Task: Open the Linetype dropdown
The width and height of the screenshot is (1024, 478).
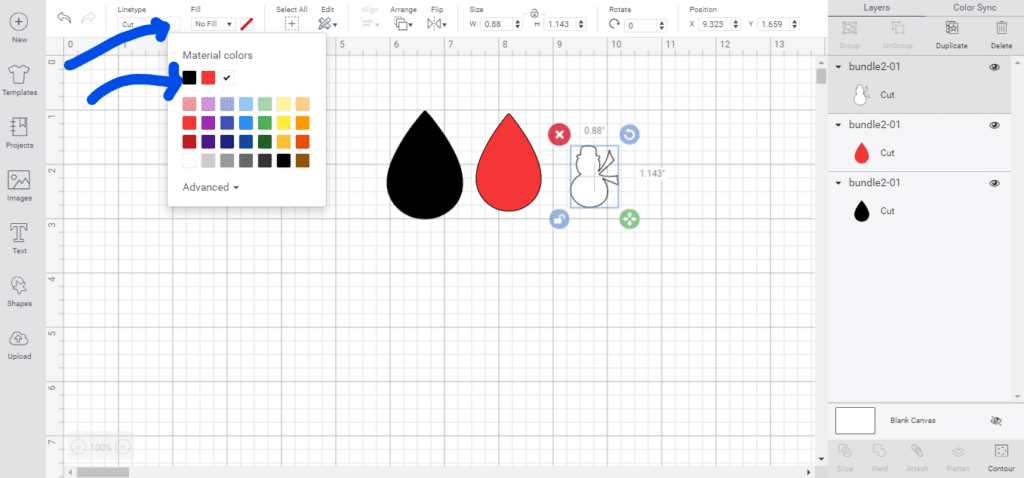Action: pyautogui.click(x=139, y=23)
